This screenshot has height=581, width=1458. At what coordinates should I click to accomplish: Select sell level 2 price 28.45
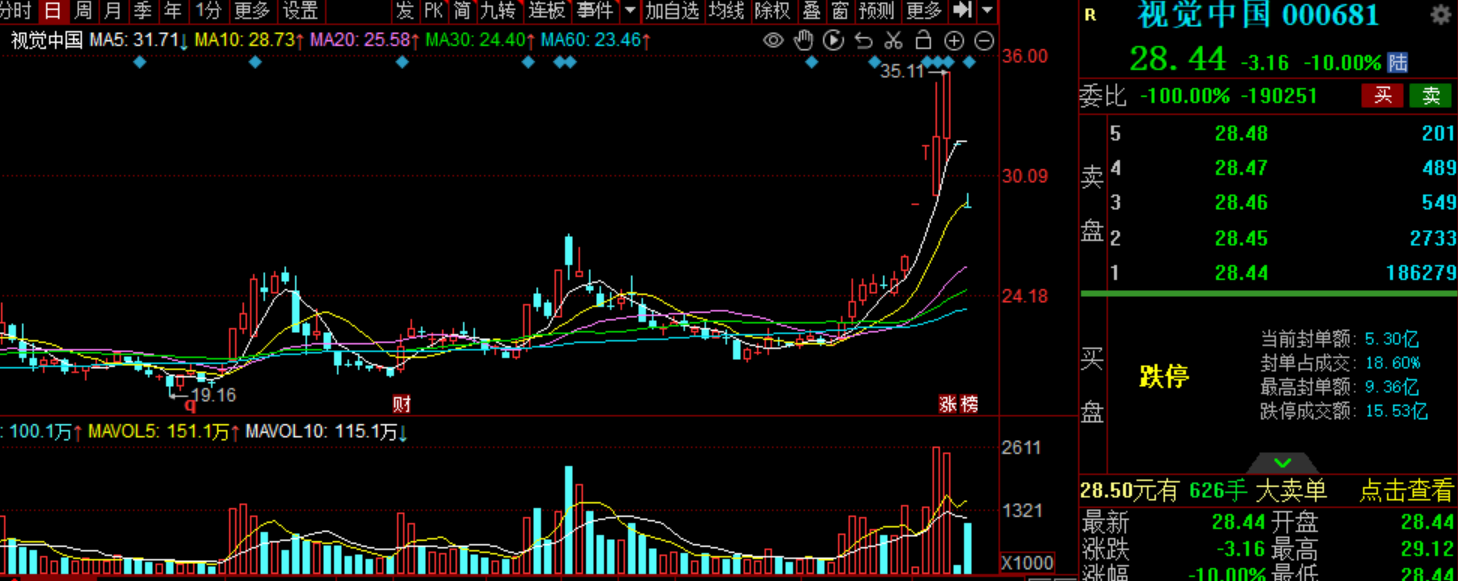coord(1241,238)
